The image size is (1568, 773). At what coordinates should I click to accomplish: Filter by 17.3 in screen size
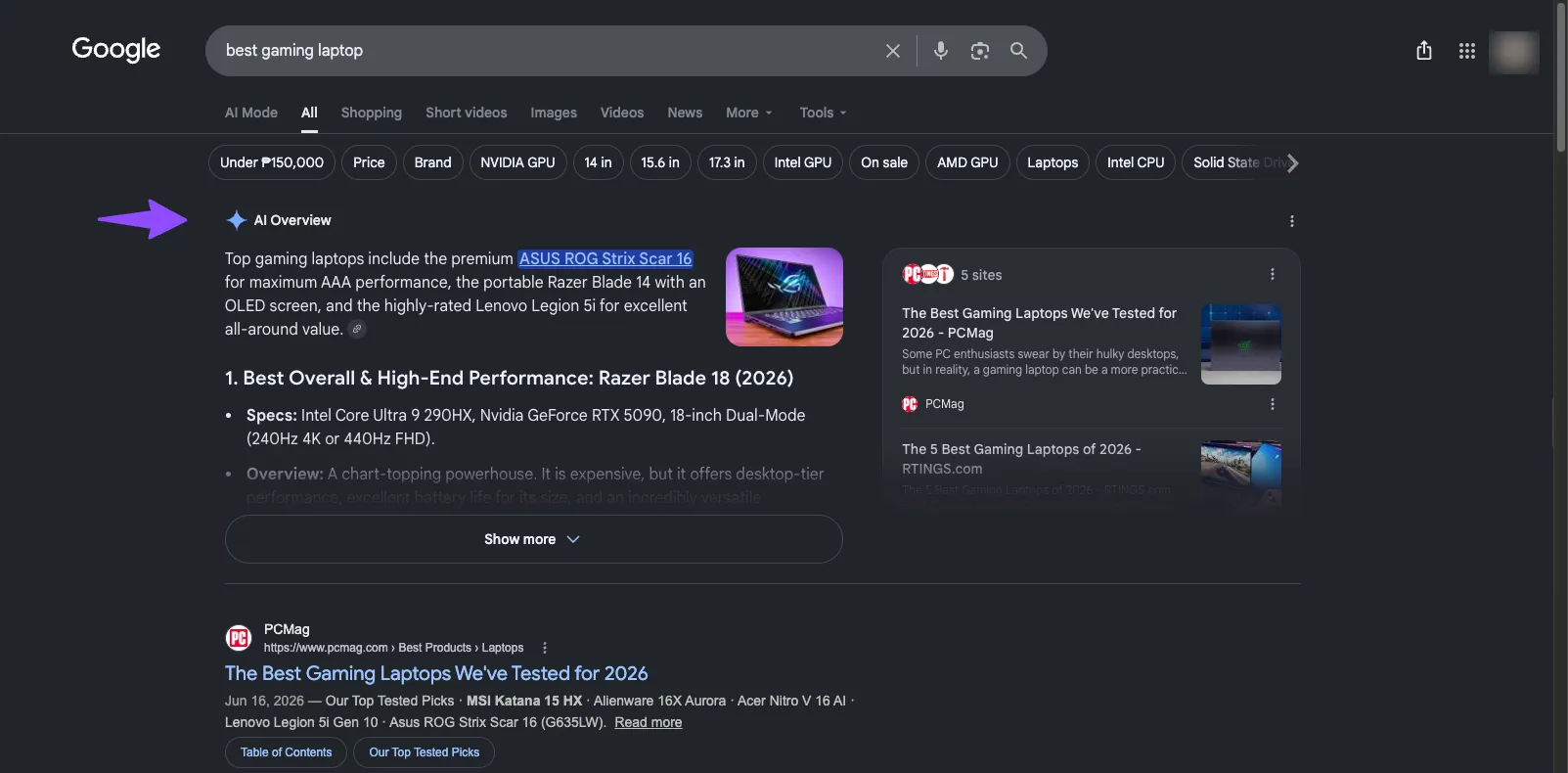click(727, 162)
